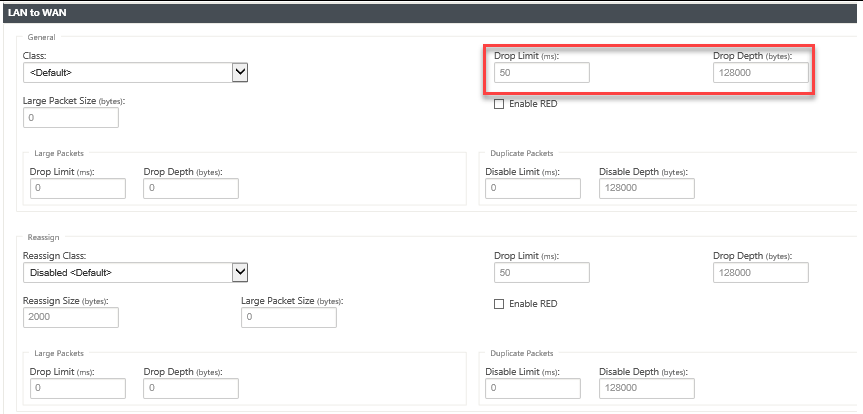Click Reassign Large Packets Drop Limit field
Screen dimensions: 863x414
tap(78, 388)
